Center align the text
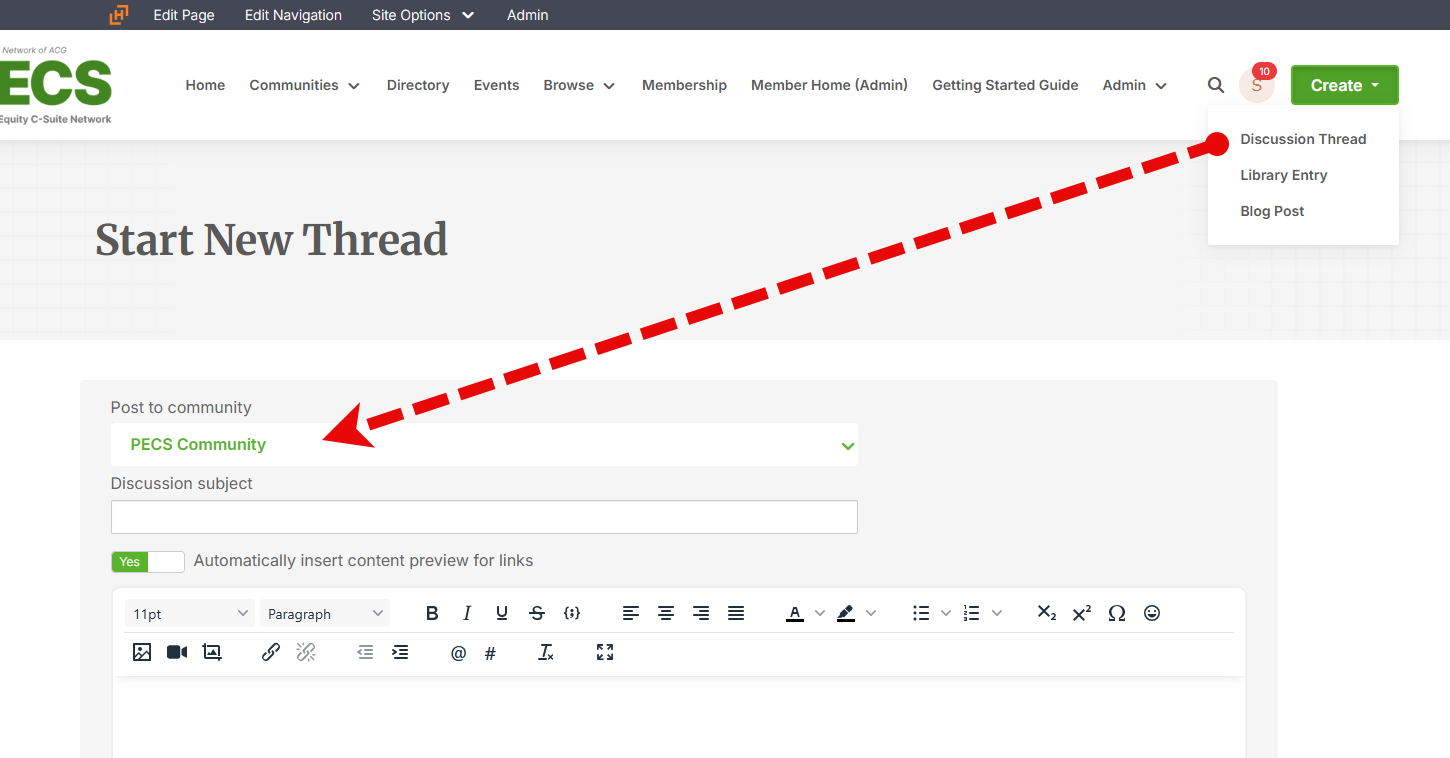 point(666,613)
